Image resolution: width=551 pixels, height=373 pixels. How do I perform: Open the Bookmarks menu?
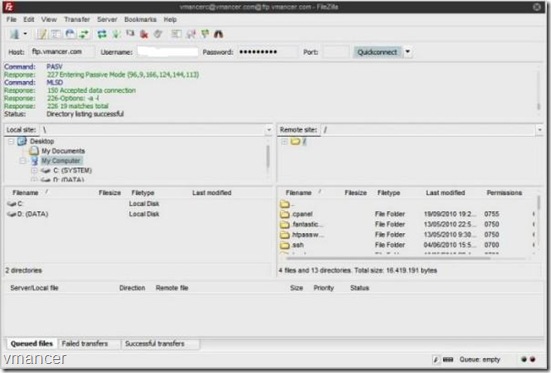[x=140, y=19]
